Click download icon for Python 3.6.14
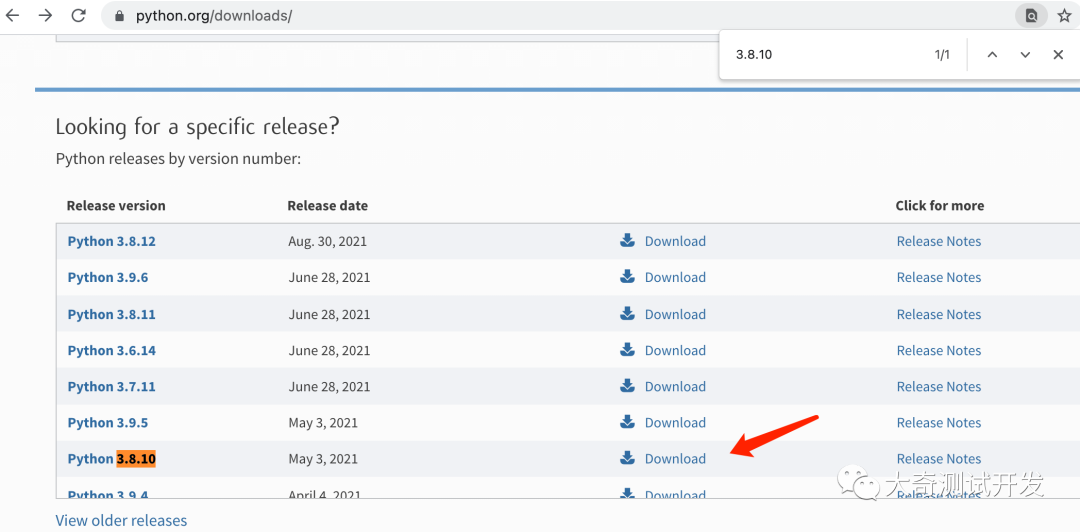This screenshot has width=1080, height=532. tap(627, 350)
